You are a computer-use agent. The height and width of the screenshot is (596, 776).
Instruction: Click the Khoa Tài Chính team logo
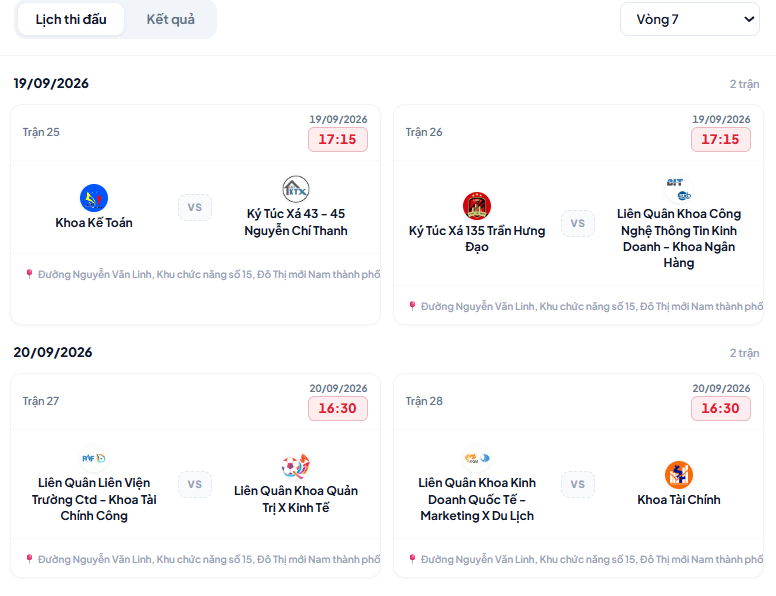(679, 475)
